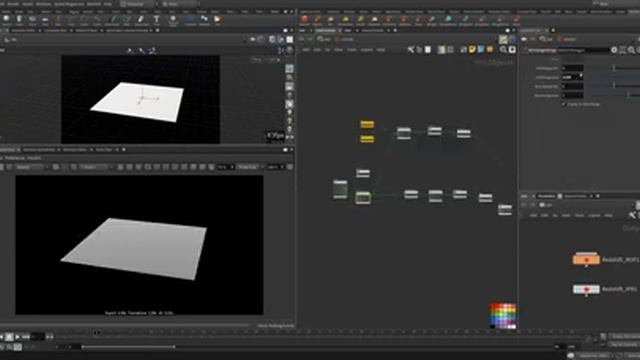Open the update mode dropdown at bottom right
This screenshot has width=640, height=360.
(x=595, y=356)
